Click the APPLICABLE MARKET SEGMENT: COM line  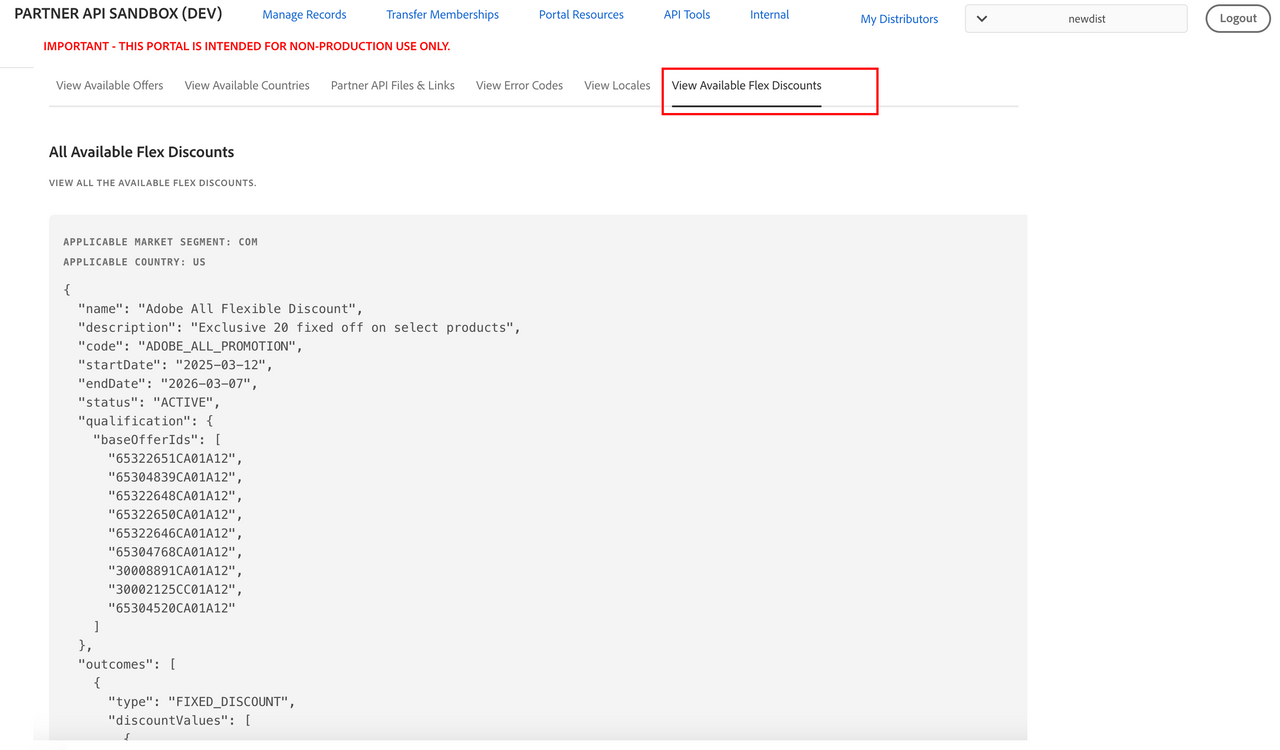coord(160,242)
